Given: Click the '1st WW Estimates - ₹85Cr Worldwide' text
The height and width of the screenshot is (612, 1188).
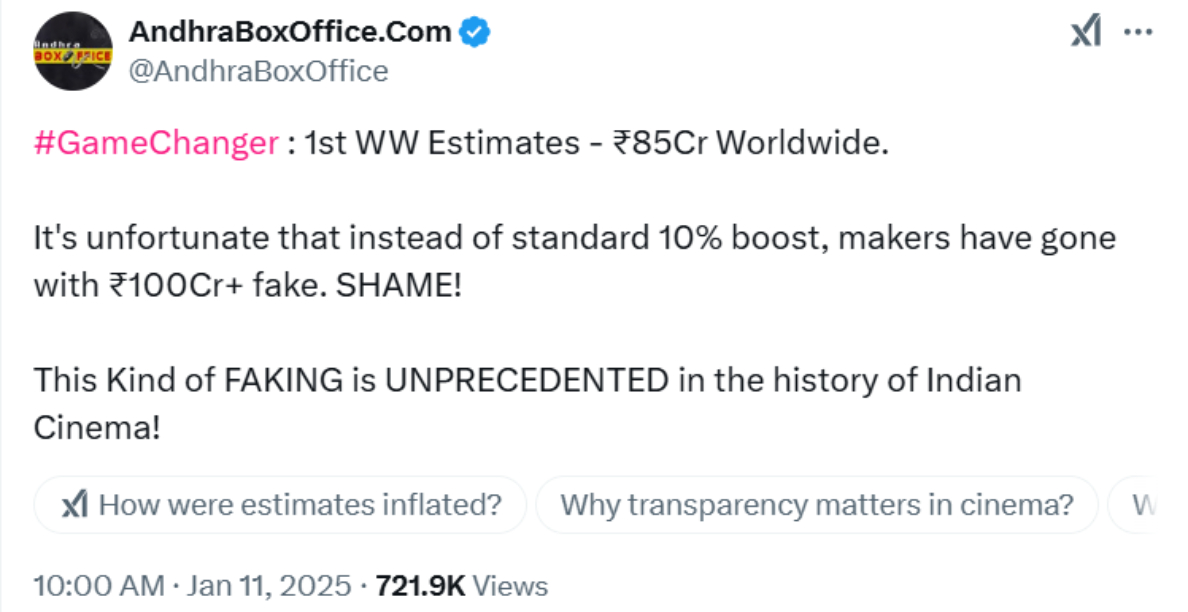Looking at the screenshot, I should click(596, 143).
